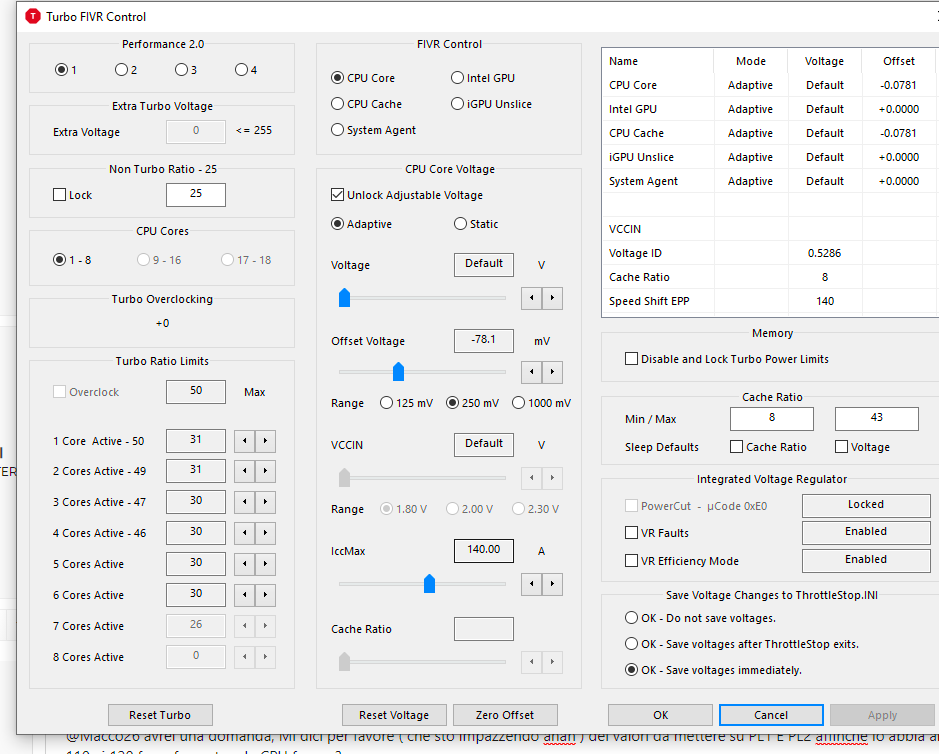Click the Offset Voltage value field
Screen dimensions: 939x754
(484, 340)
